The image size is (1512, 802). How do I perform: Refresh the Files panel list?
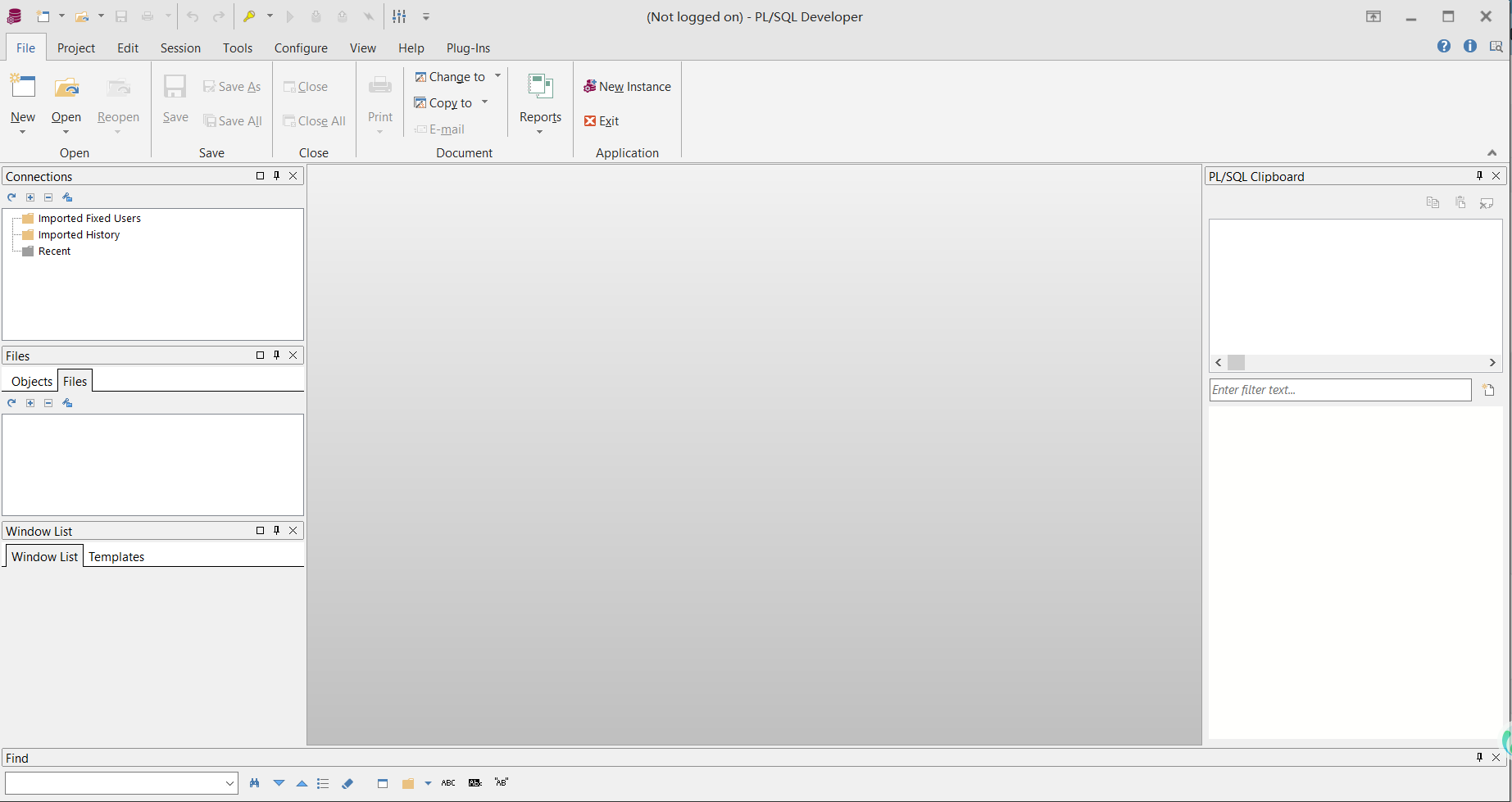11,403
